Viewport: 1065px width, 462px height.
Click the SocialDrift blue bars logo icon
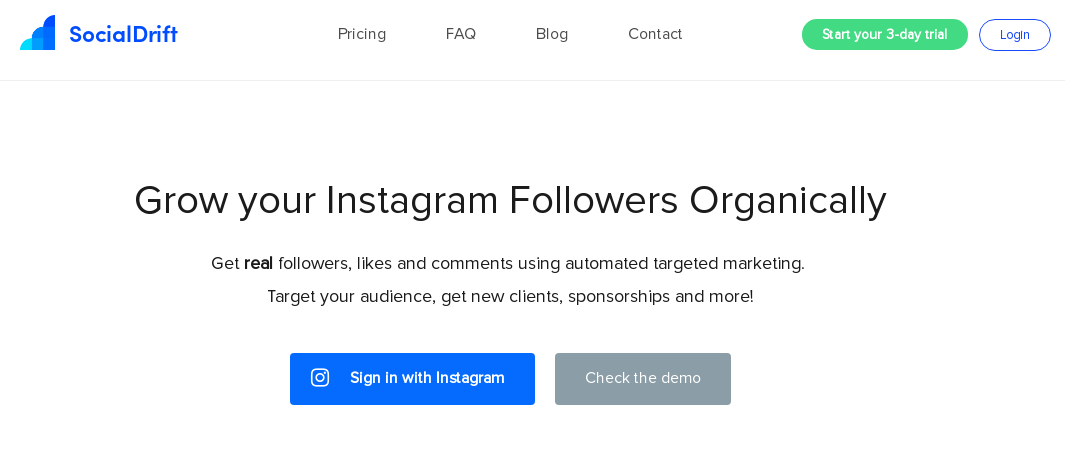pos(37,33)
